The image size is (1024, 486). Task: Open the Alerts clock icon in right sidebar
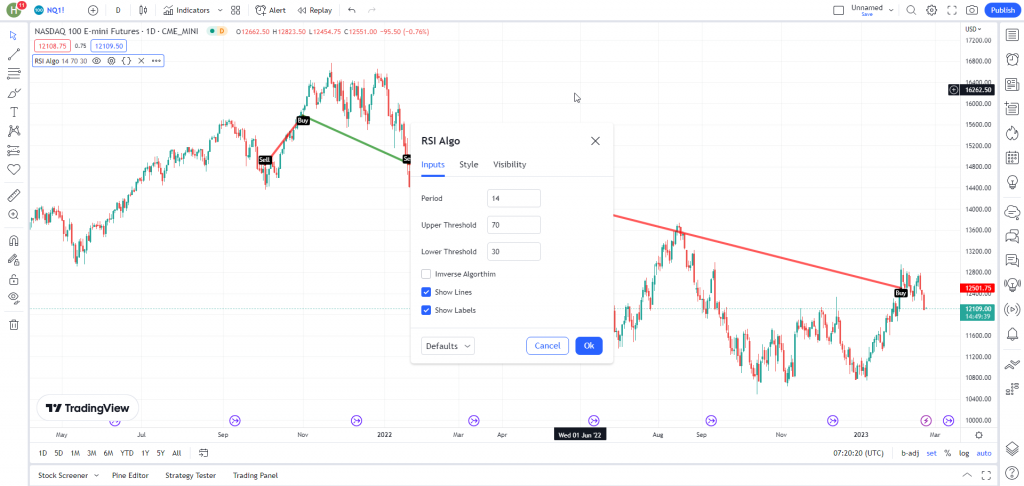pyautogui.click(x=1011, y=60)
